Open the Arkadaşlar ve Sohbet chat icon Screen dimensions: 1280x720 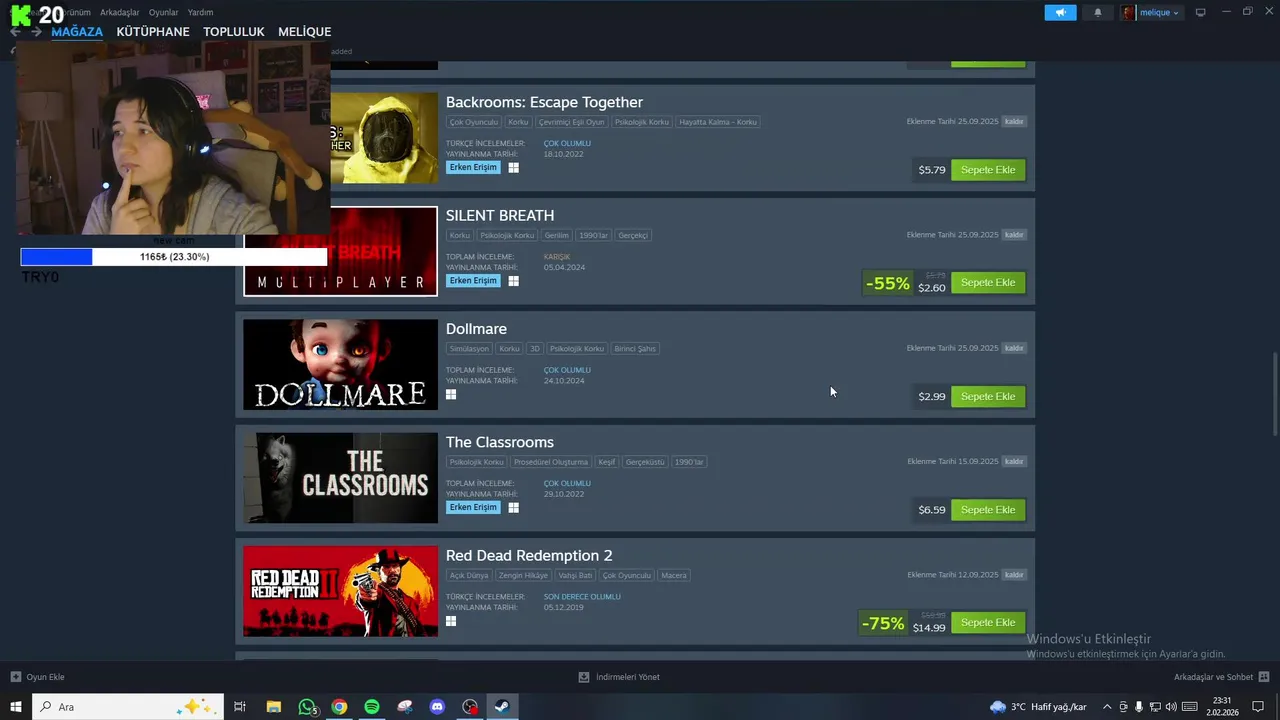tap(1264, 677)
